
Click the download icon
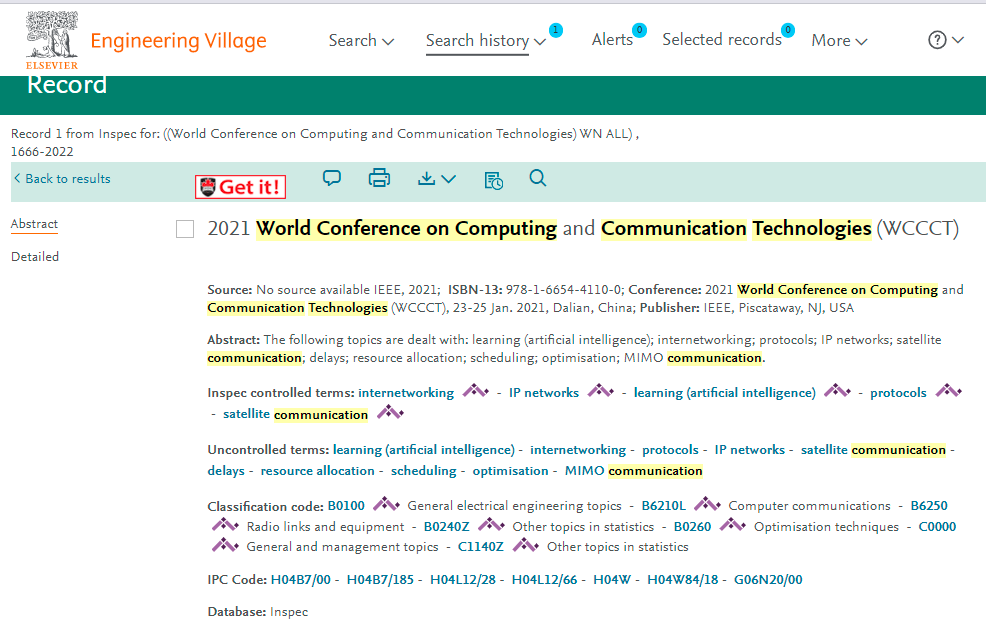426,179
